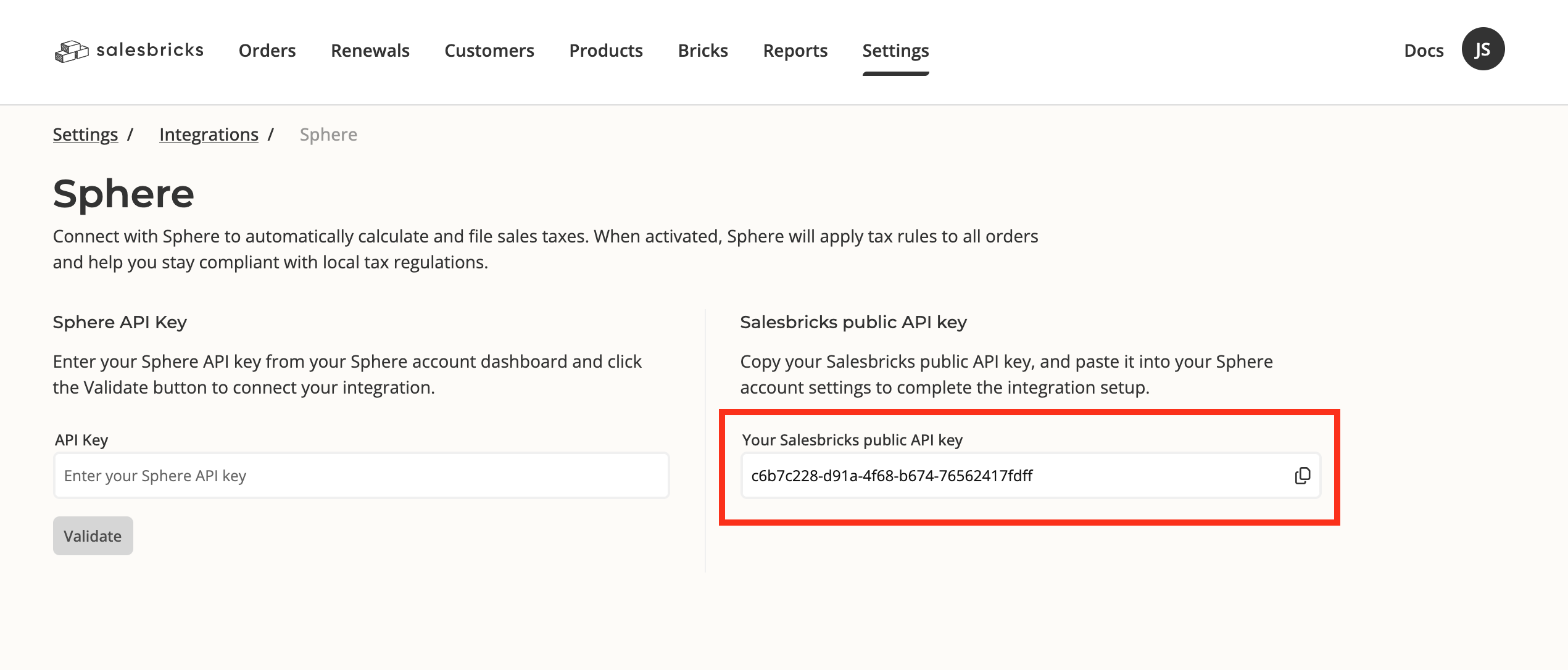Select the Settings nav item
The height and width of the screenshot is (670, 1568).
895,51
